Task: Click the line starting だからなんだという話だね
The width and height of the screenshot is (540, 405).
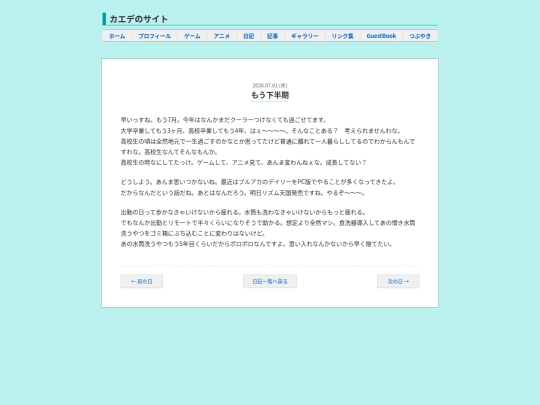Action: (243, 193)
